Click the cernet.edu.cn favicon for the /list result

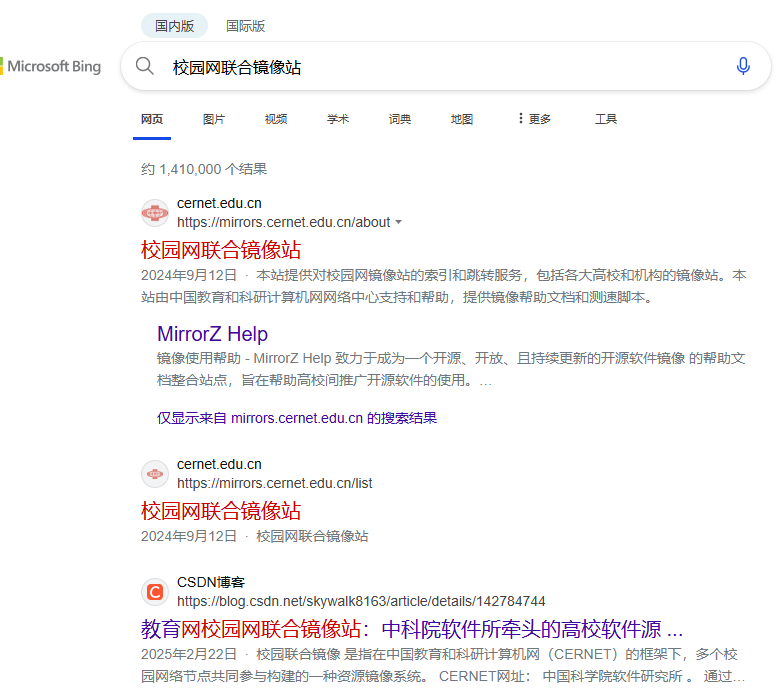pyautogui.click(x=155, y=474)
